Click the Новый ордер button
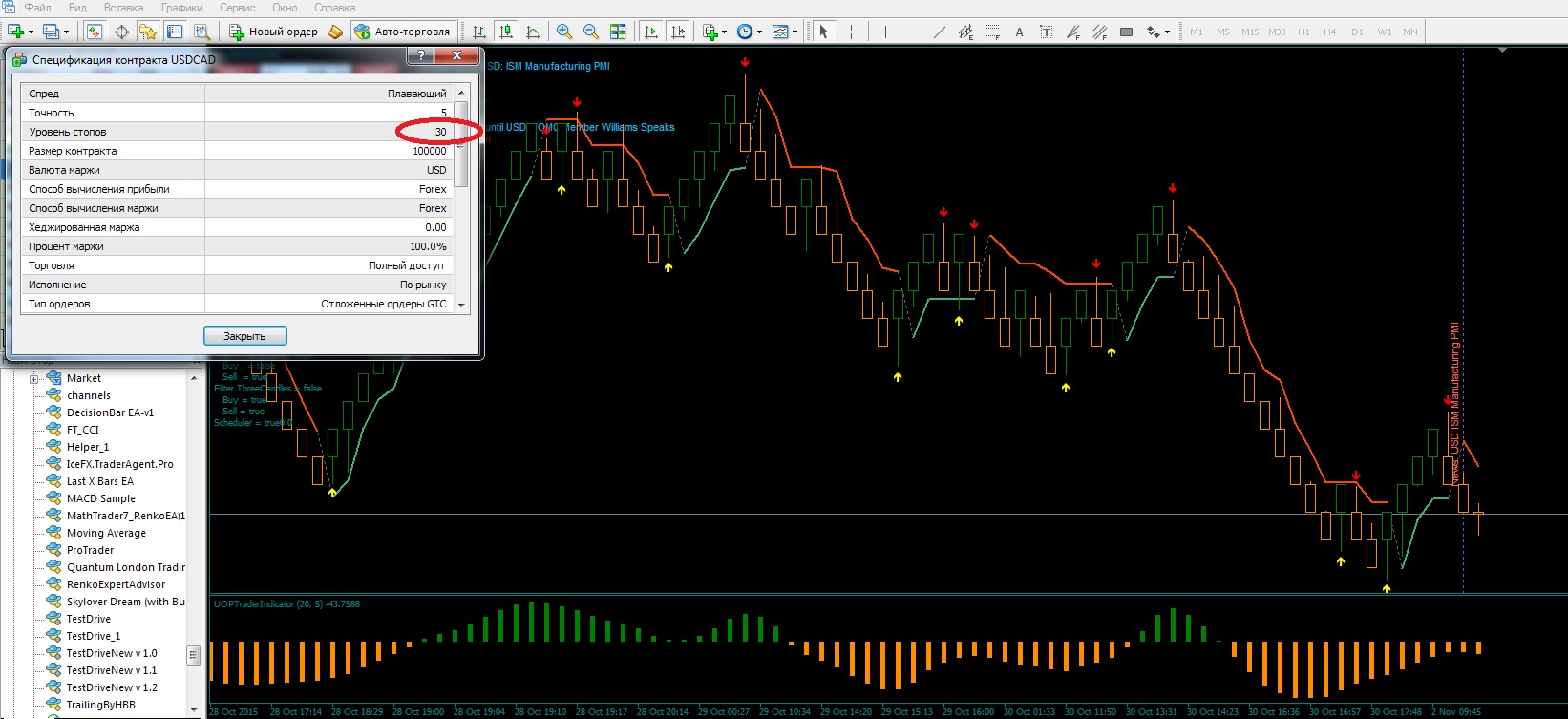Screen dimensions: 1568x719 click(x=273, y=32)
